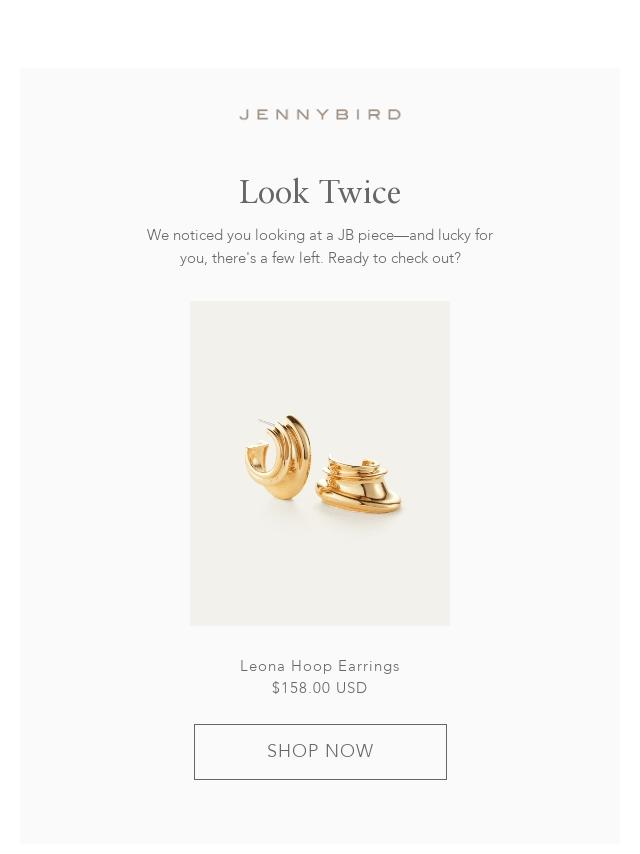Click the word "Earrings" in the product title

pyautogui.click(x=369, y=666)
